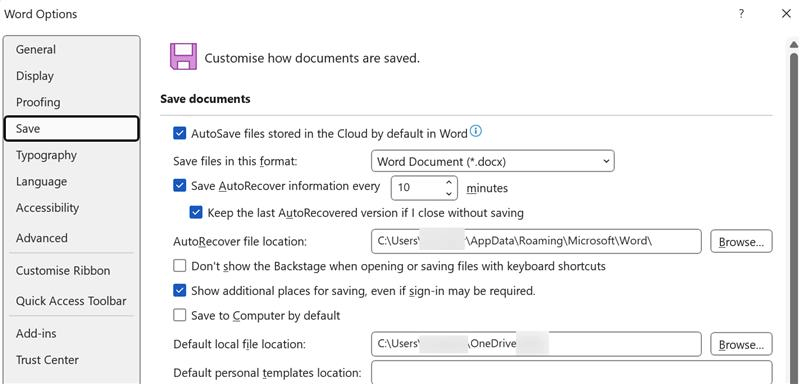Toggle Save AutoRecover information checkbox
This screenshot has width=800, height=384.
click(x=180, y=185)
